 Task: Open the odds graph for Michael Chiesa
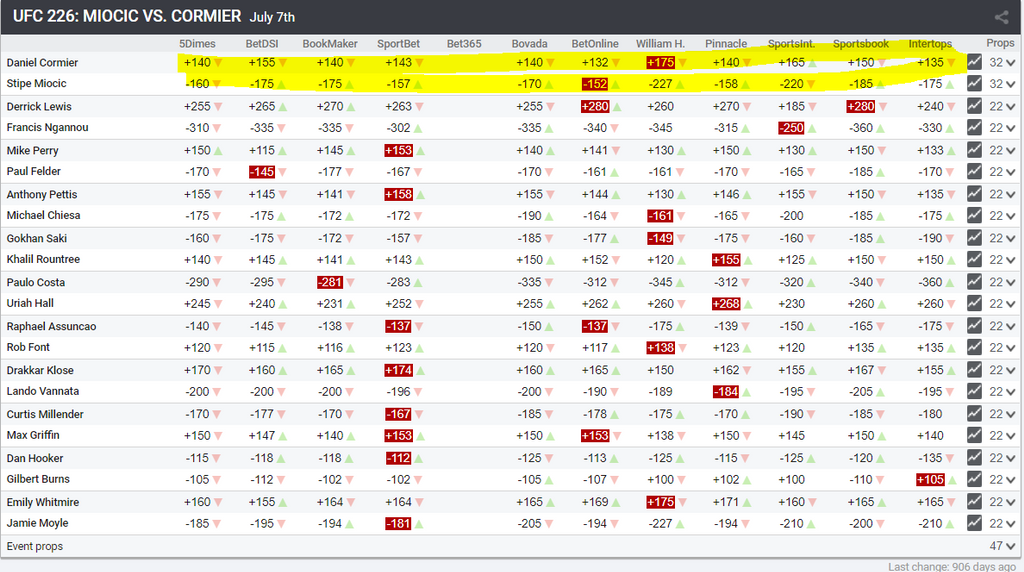974,215
